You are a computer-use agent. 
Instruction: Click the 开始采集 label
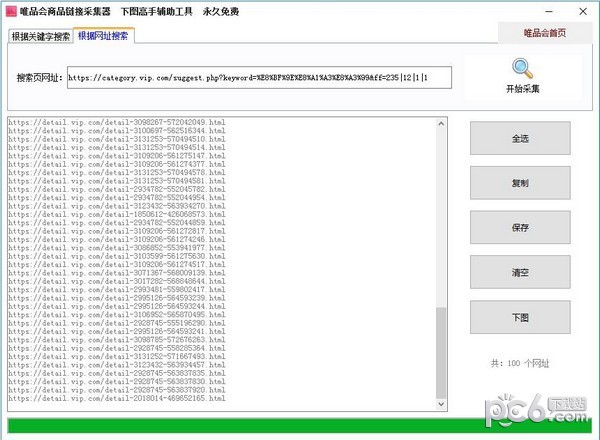[x=523, y=89]
